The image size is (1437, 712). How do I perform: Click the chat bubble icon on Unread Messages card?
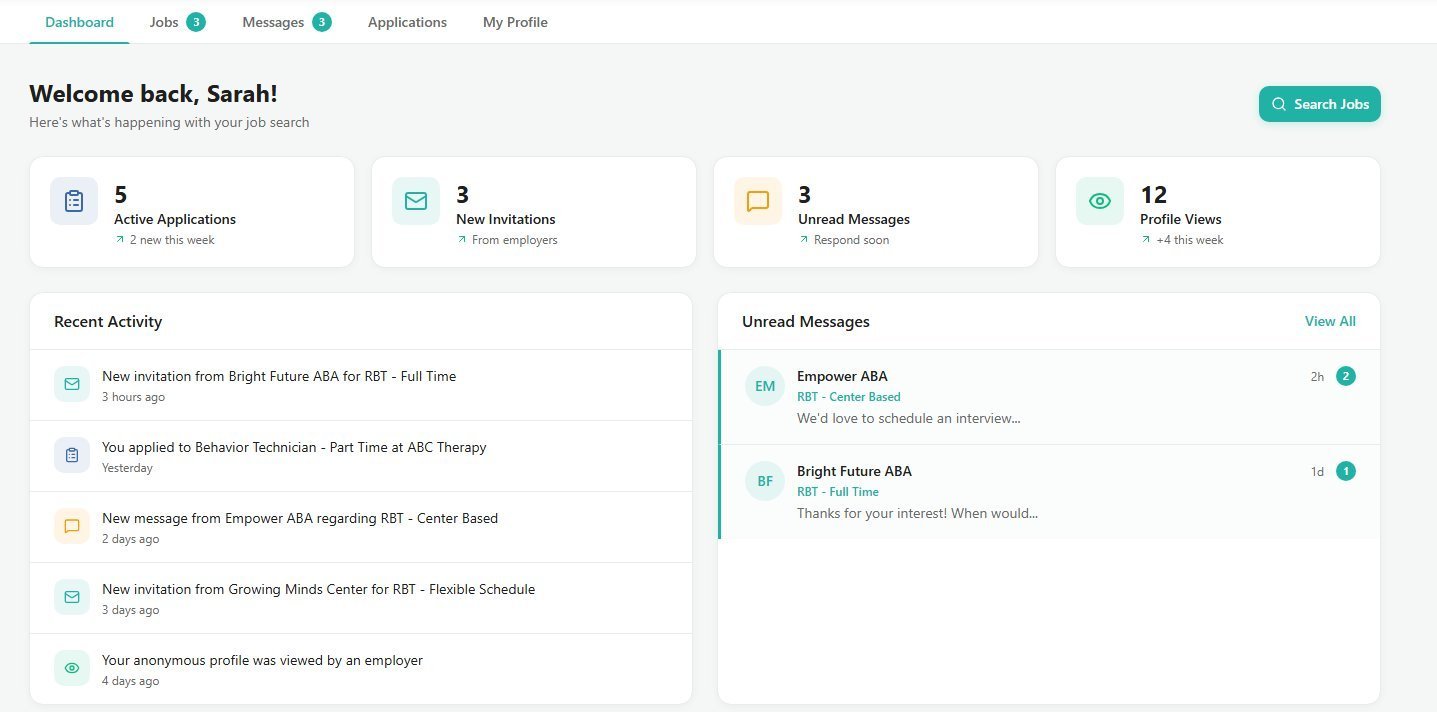(757, 201)
